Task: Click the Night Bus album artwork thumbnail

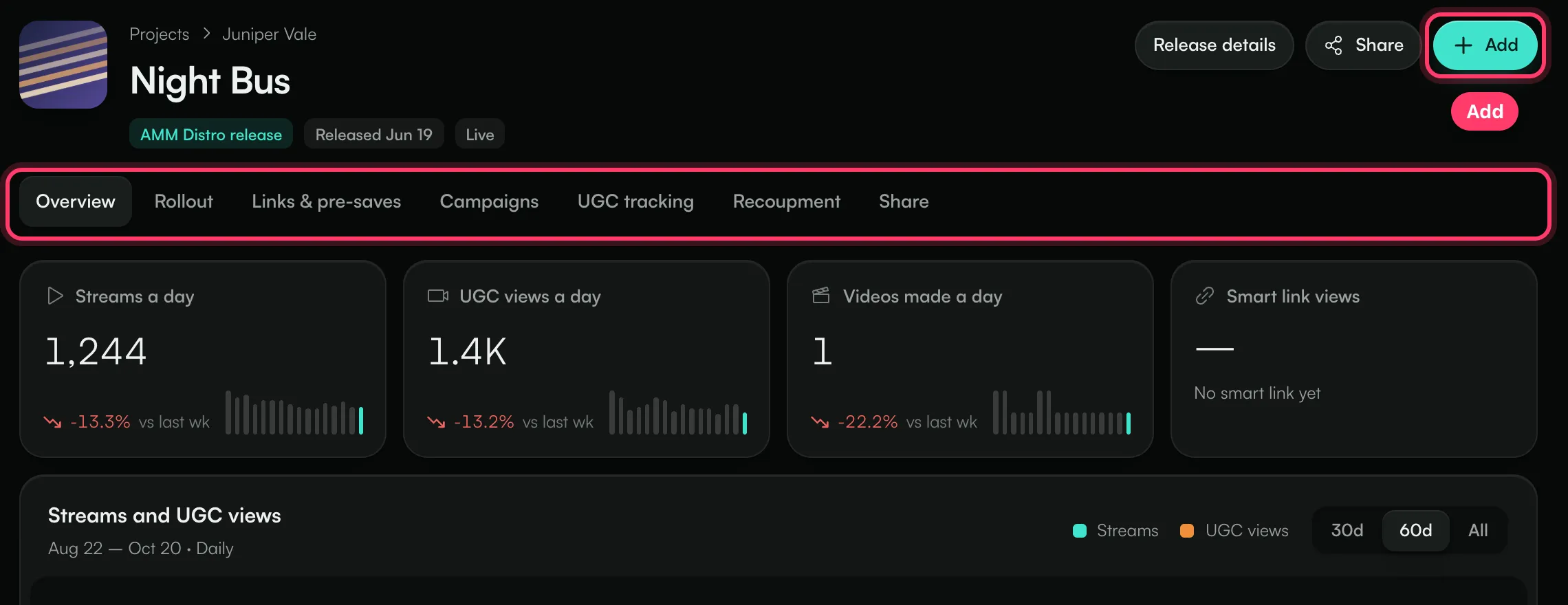Action: (63, 65)
